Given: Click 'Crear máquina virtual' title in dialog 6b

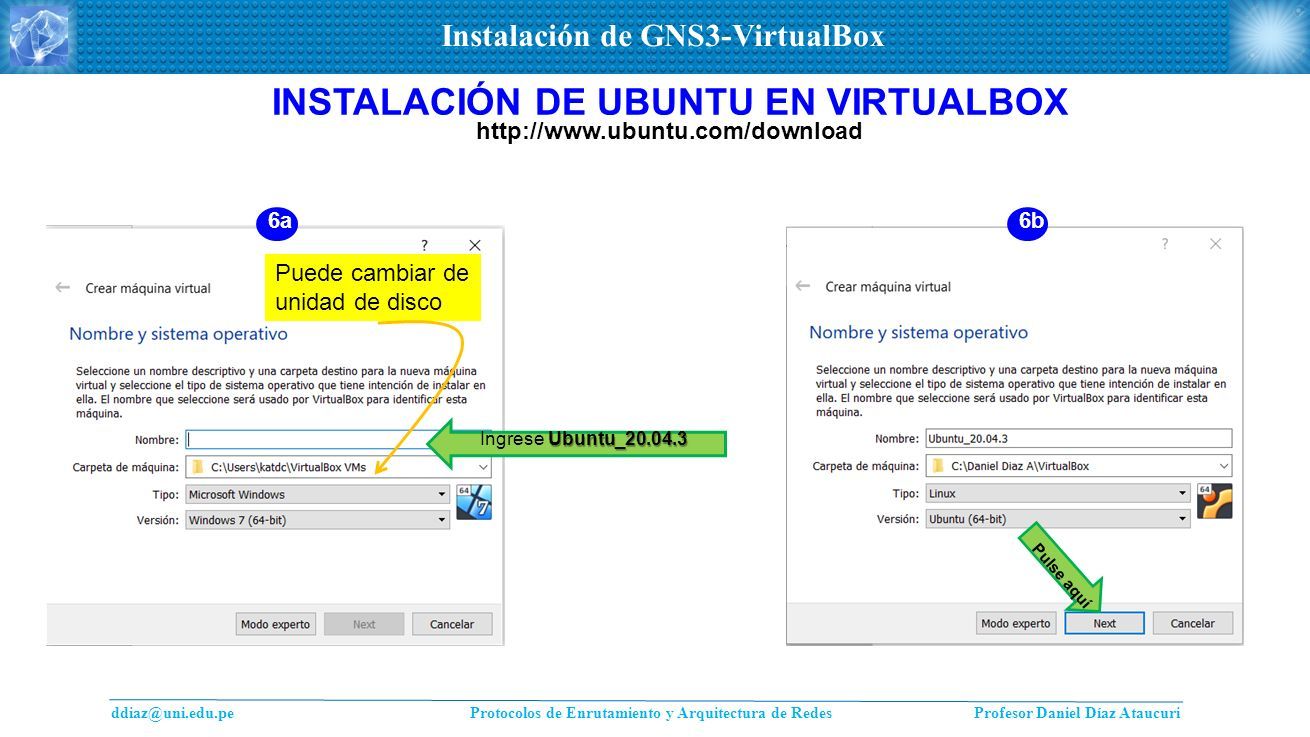Looking at the screenshot, I should tap(888, 286).
